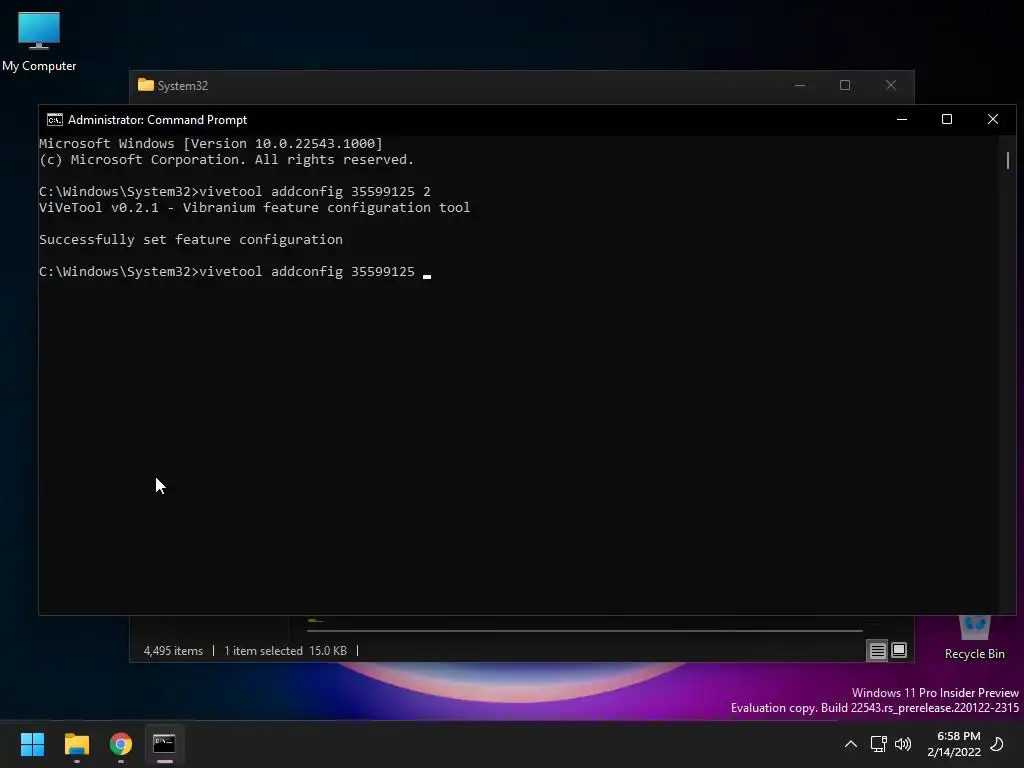Show hidden system tray icons
This screenshot has width=1024, height=768.
850,744
